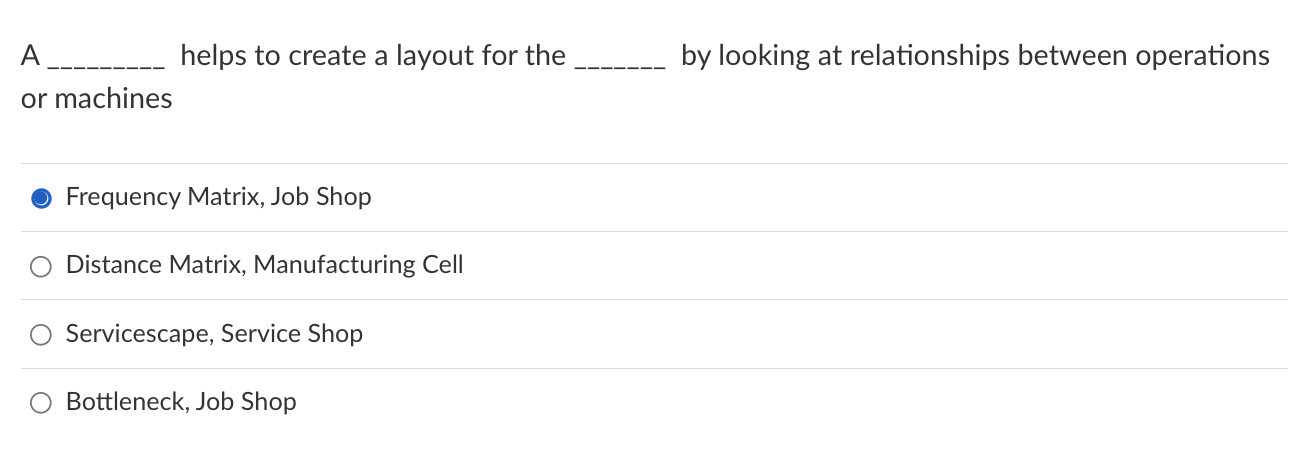Select the Frequency Matrix, Job Shop radio button

(41, 198)
